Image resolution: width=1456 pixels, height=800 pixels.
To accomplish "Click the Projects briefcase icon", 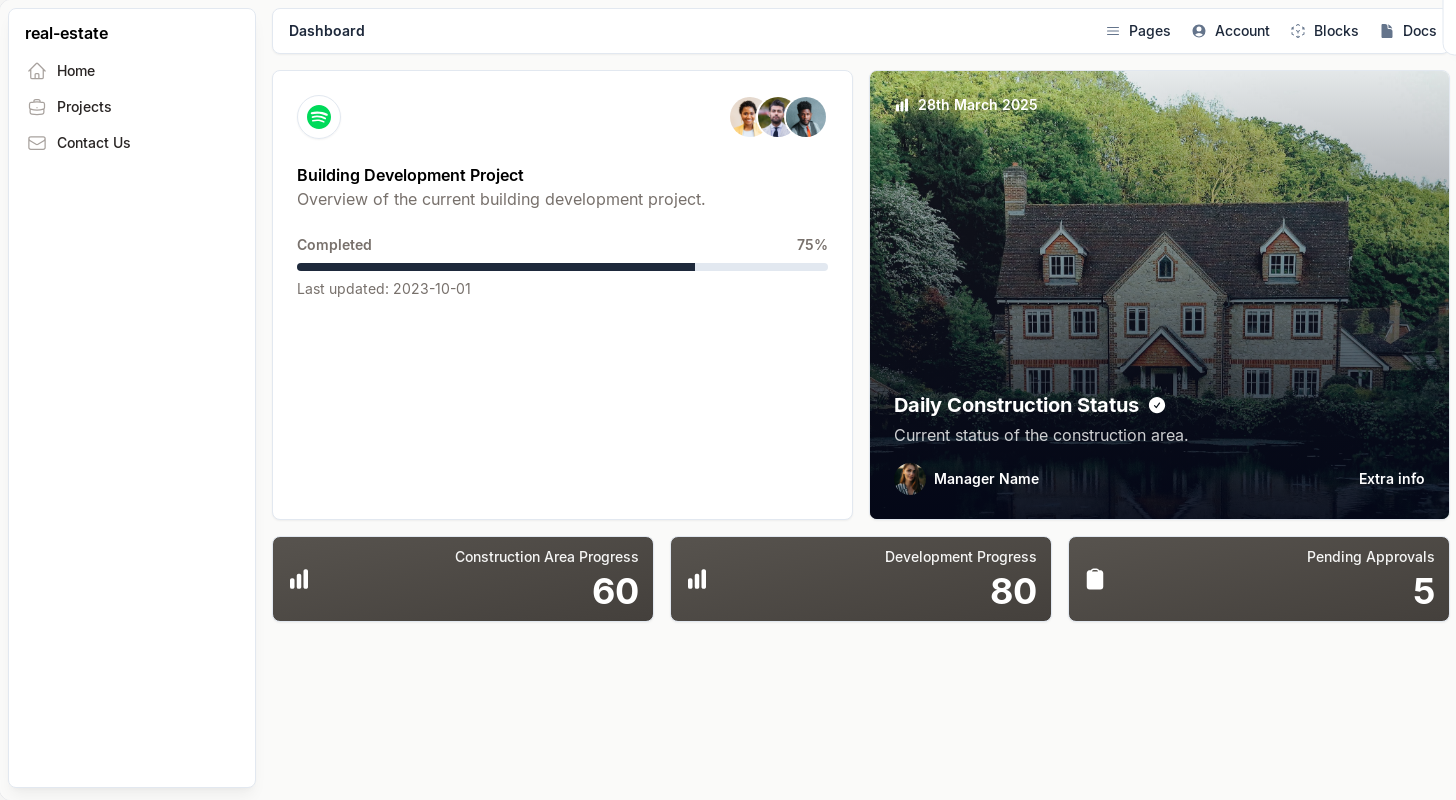I will click(37, 107).
